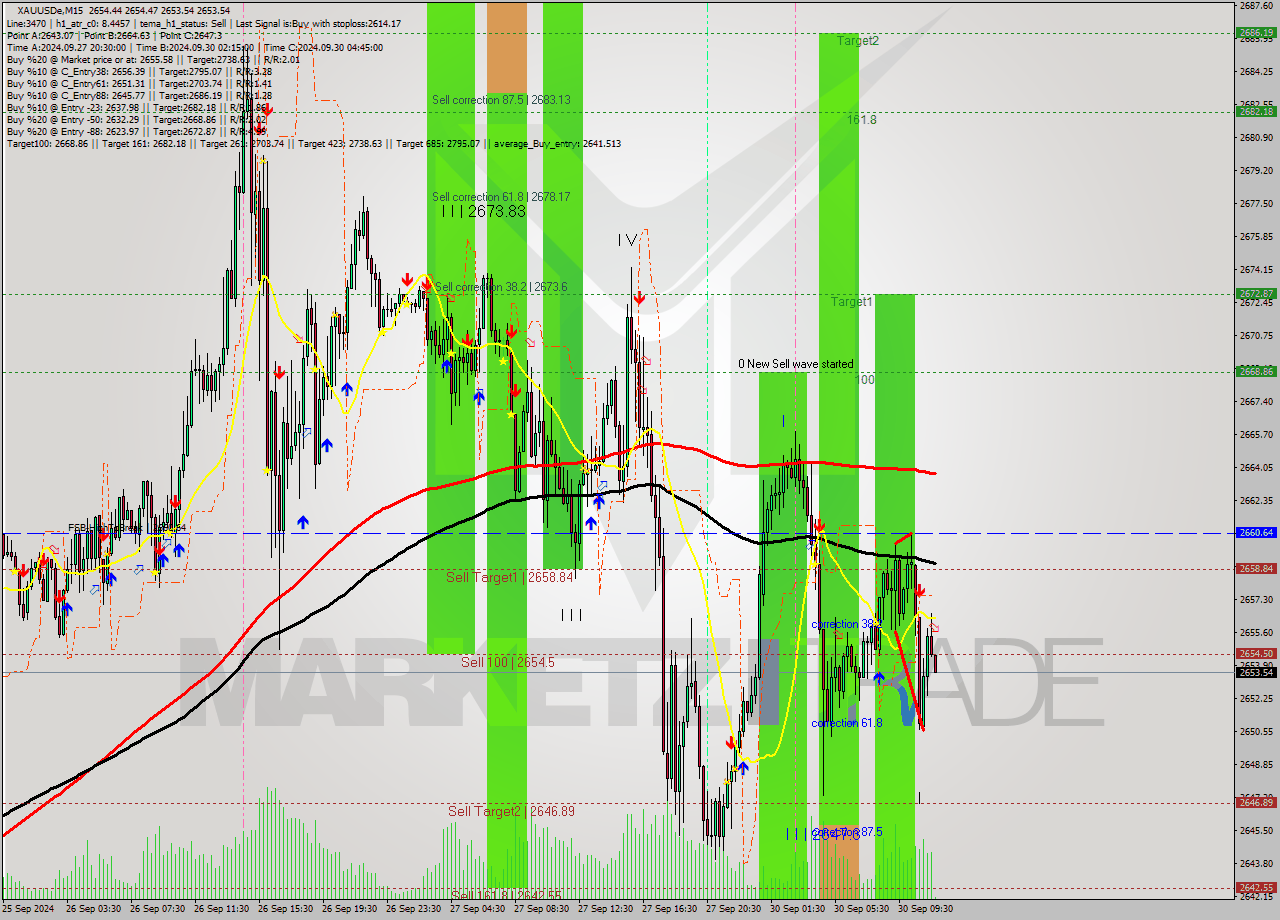Click the 0 New Sell wave started annotation
The image size is (1280, 920).
797,364
